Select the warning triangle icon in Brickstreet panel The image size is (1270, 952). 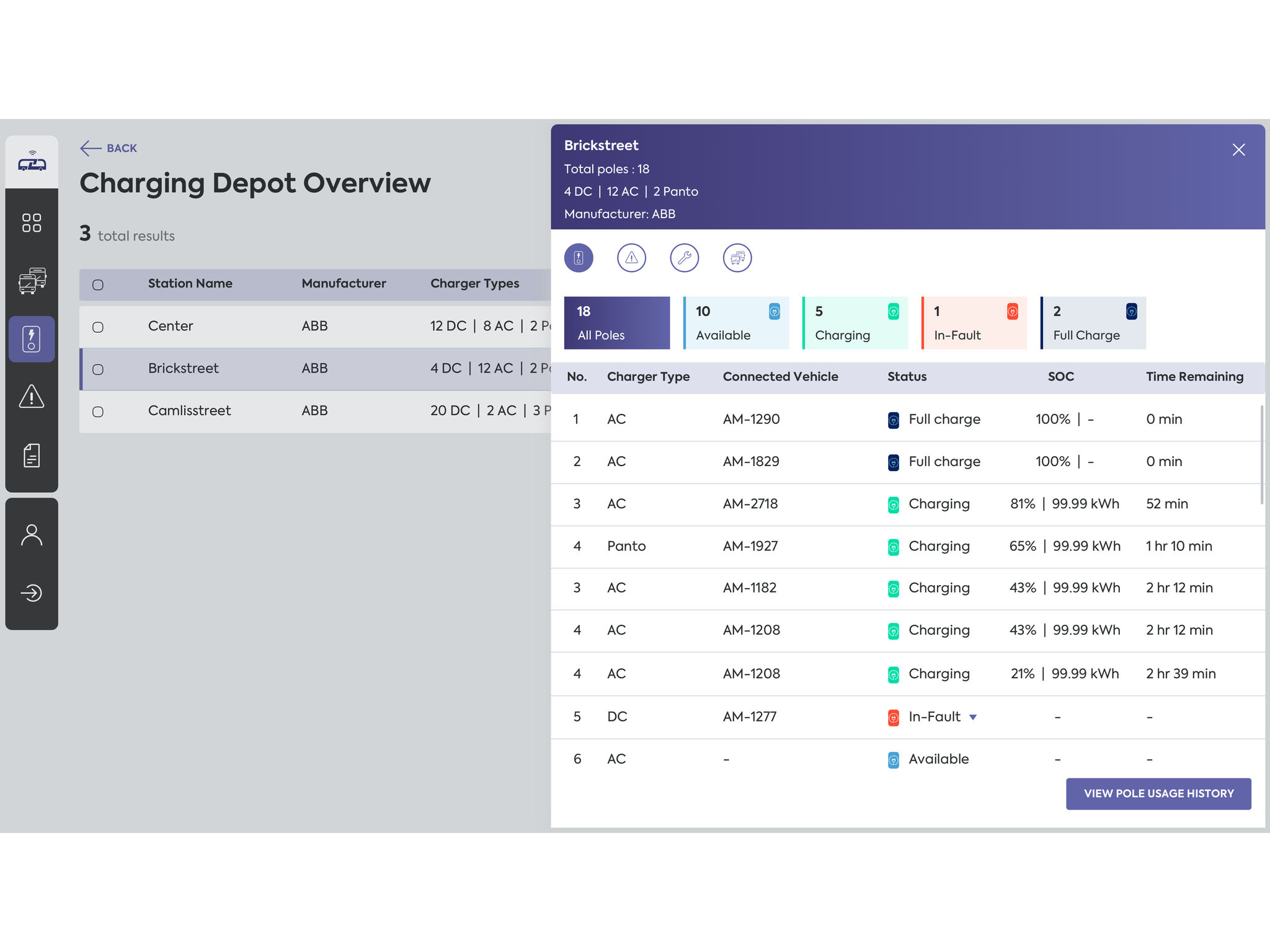[x=631, y=258]
